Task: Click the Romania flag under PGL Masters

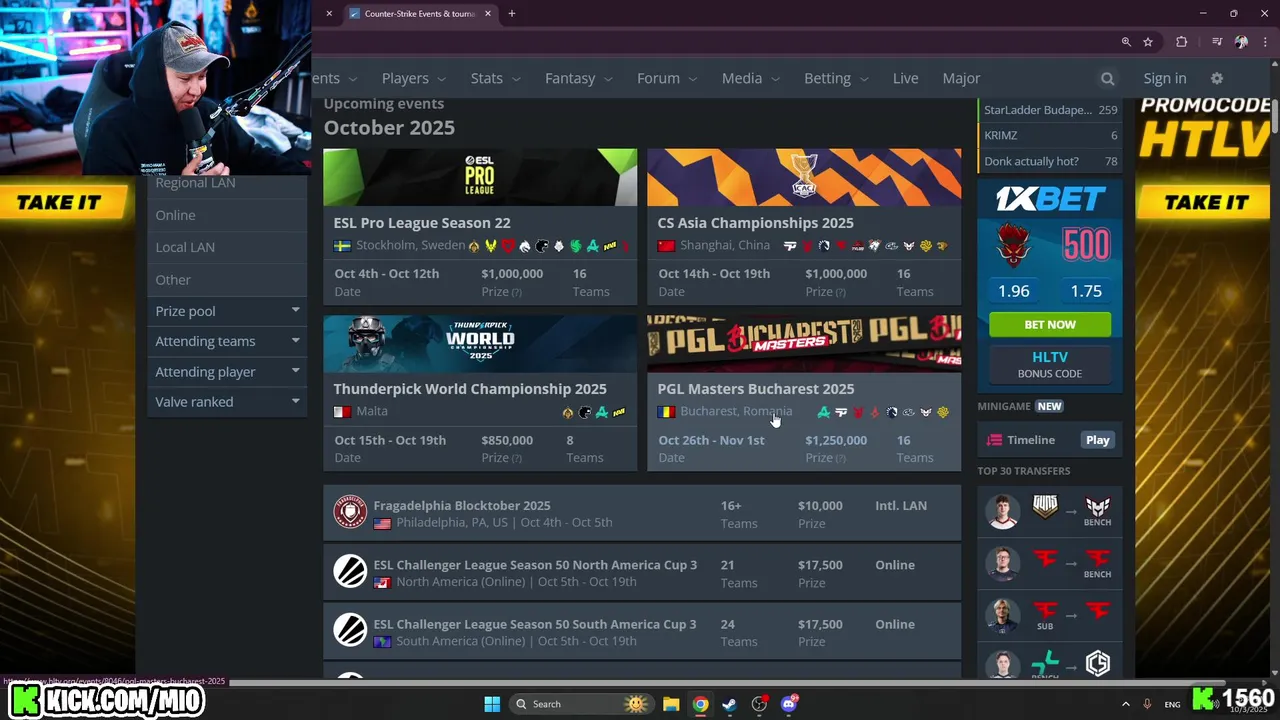Action: pos(666,412)
